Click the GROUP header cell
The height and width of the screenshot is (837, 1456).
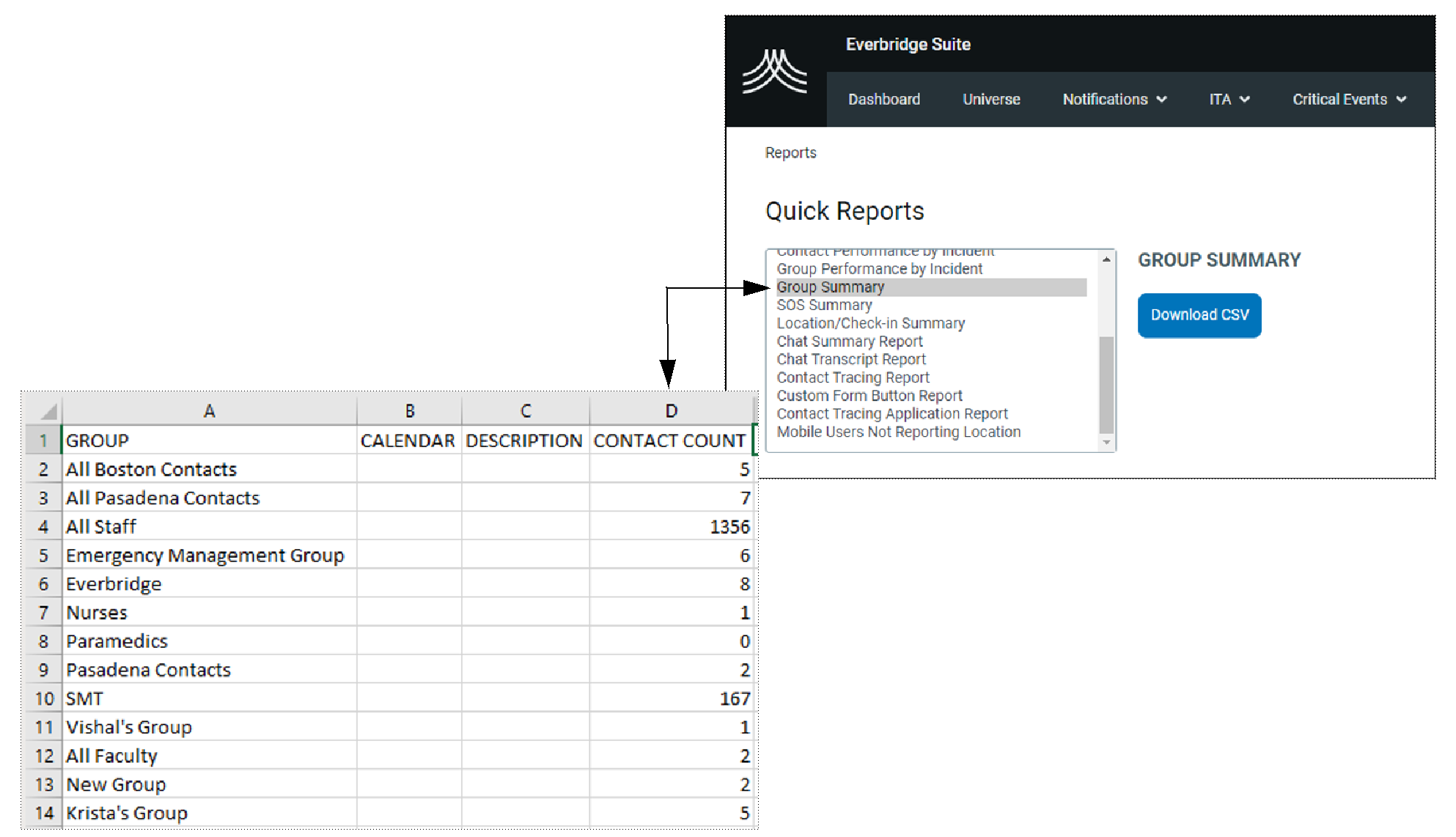pos(210,440)
